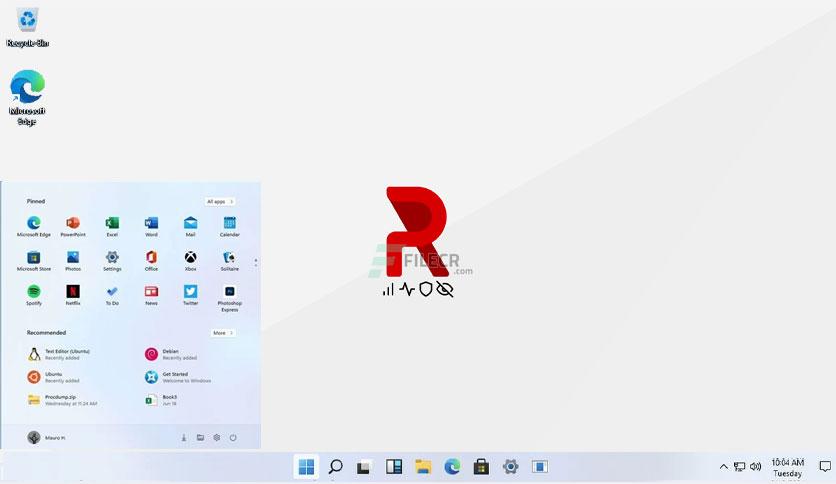This screenshot has height=484, width=836.
Task: Launch Netflix from pinned apps
Action: pyautogui.click(x=73, y=295)
